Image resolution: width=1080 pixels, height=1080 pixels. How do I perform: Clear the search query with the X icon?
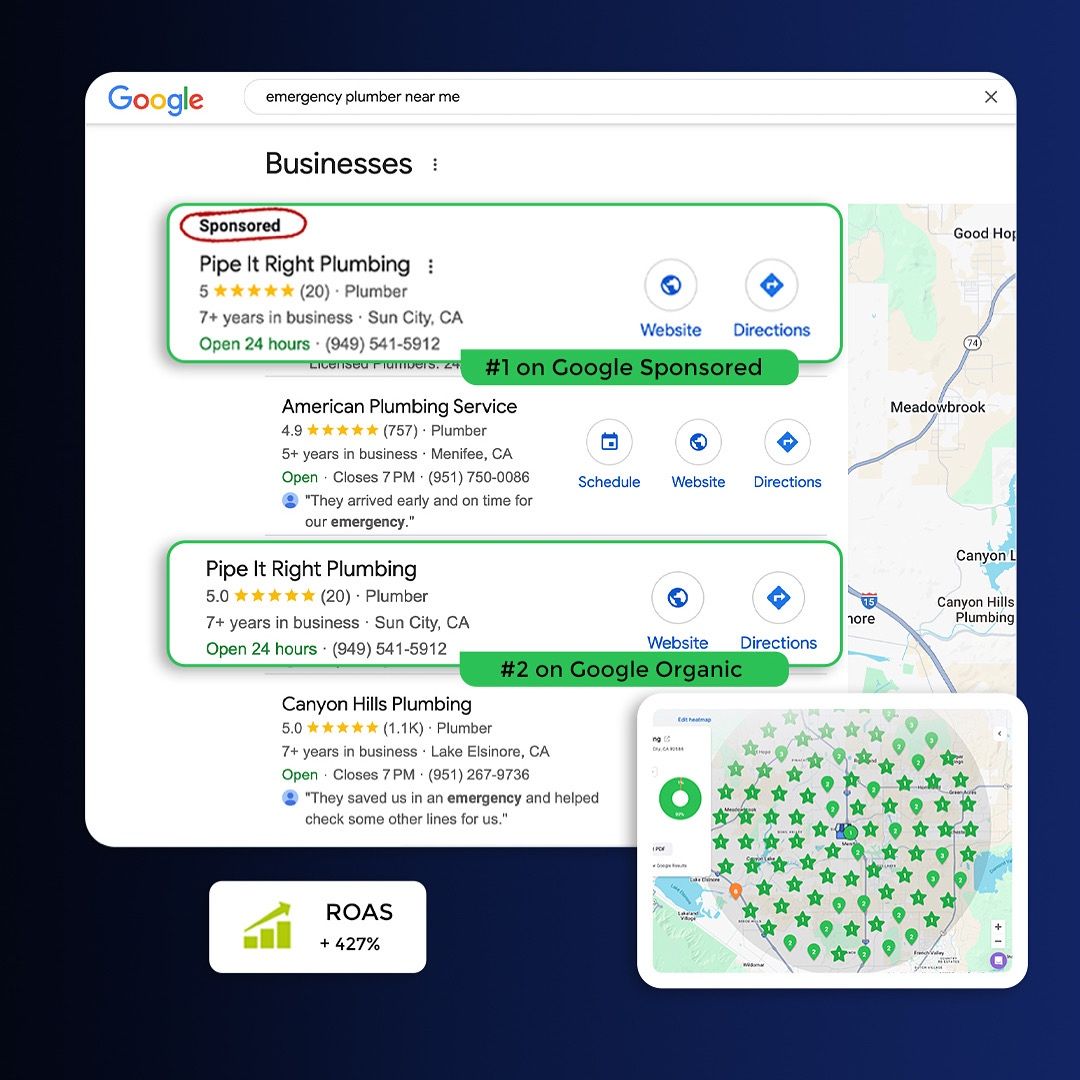990,97
